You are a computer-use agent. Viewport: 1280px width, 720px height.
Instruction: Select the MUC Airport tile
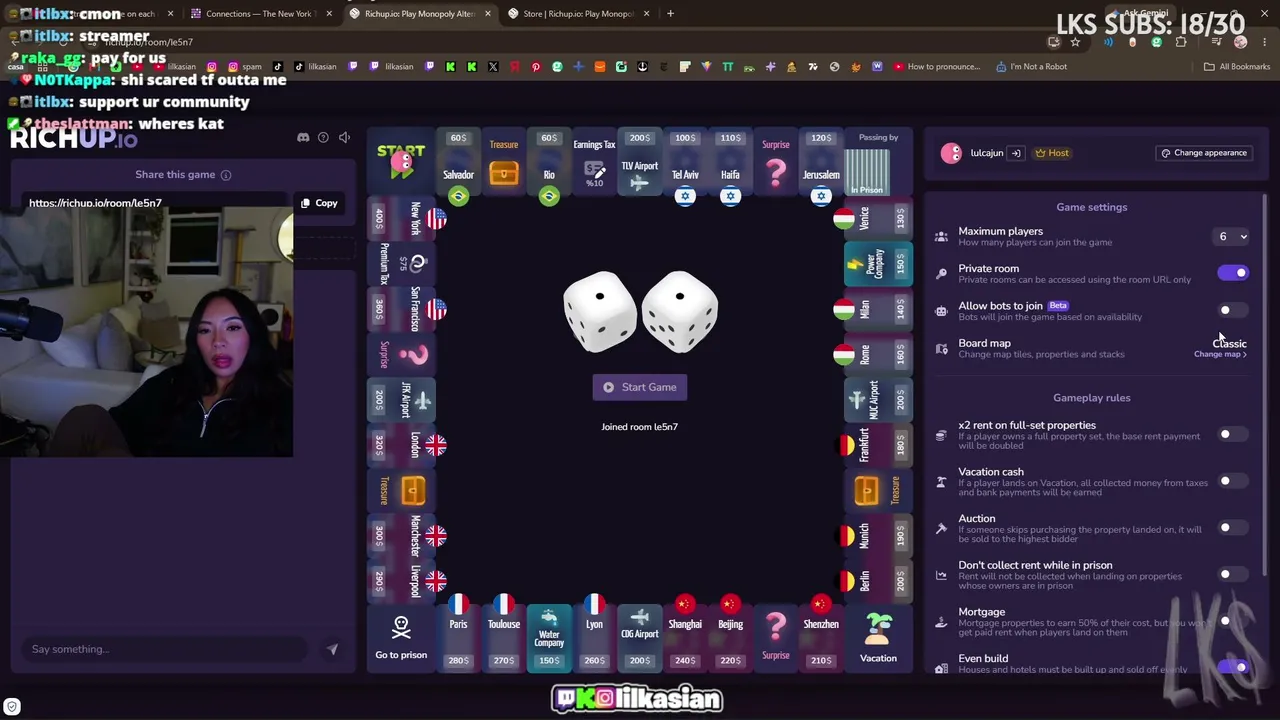tap(878, 400)
